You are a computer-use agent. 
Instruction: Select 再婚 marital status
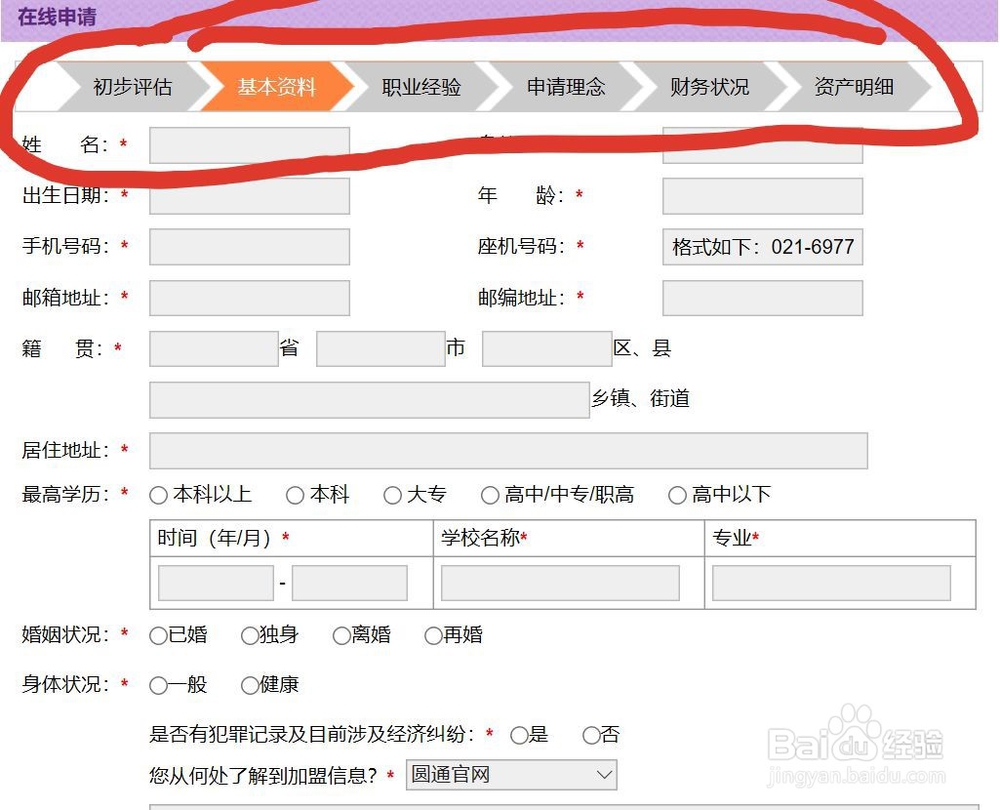[431, 635]
